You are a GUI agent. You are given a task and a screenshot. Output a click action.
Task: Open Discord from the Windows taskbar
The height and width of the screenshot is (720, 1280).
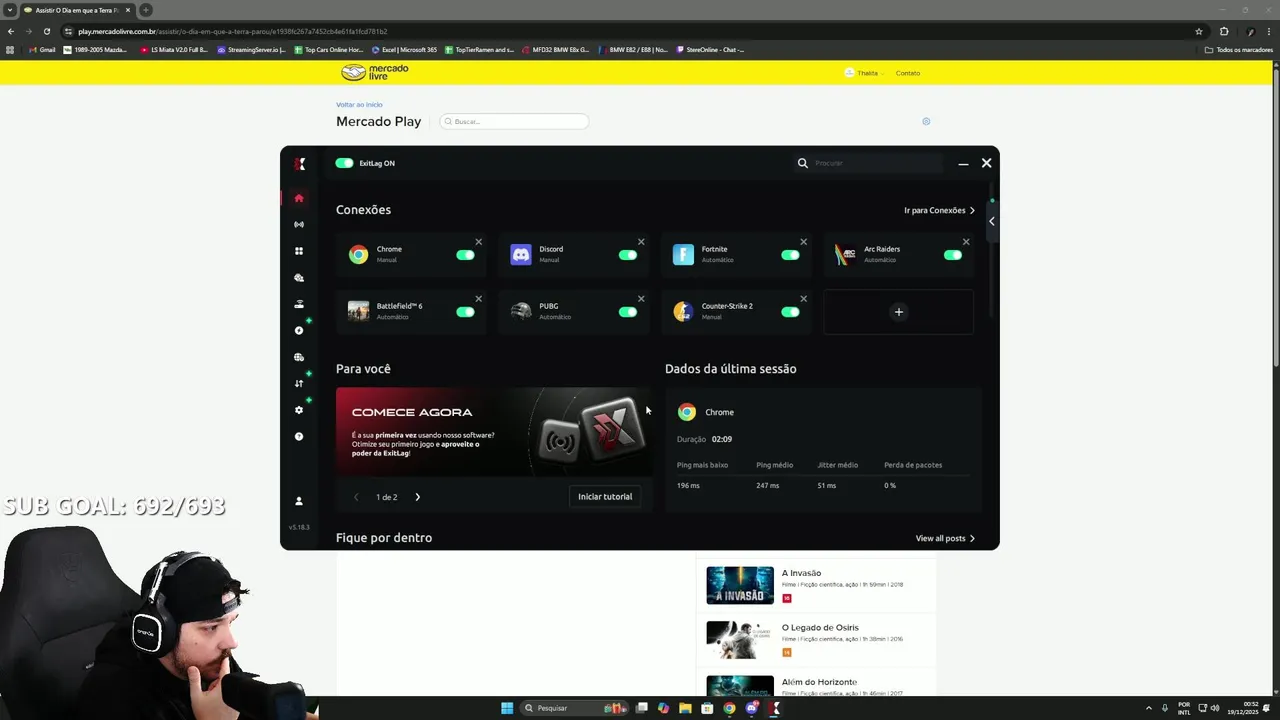coord(752,708)
